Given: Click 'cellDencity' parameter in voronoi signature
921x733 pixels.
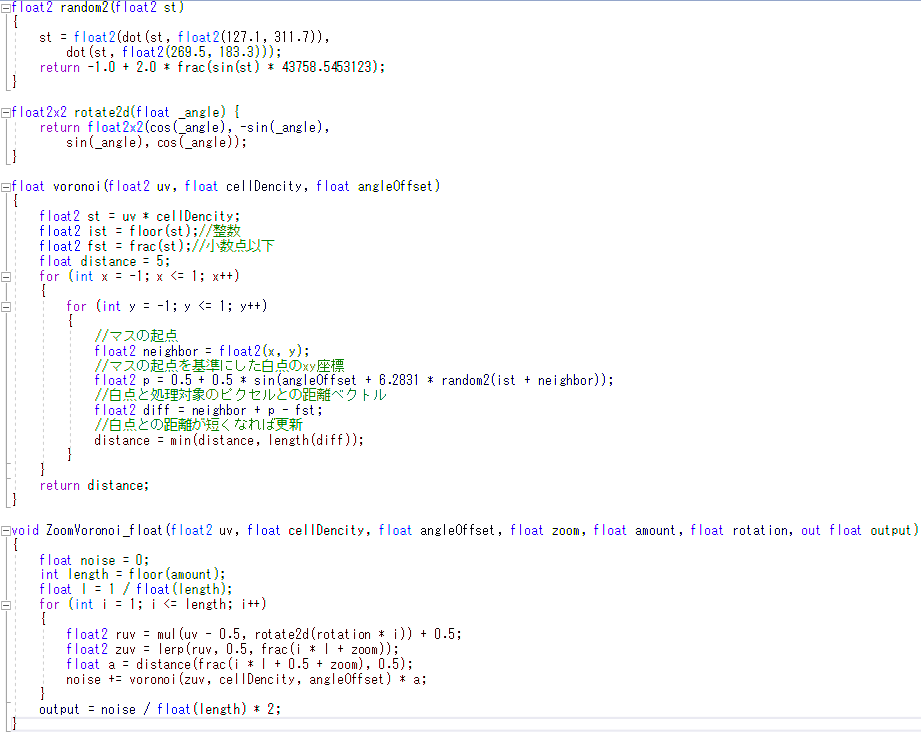Looking at the screenshot, I should coord(264,187).
